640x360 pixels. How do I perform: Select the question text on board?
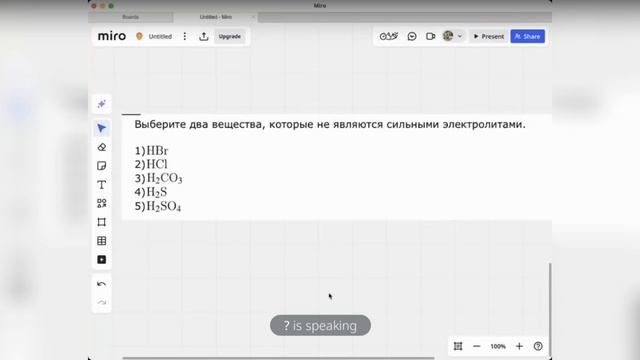coord(330,124)
